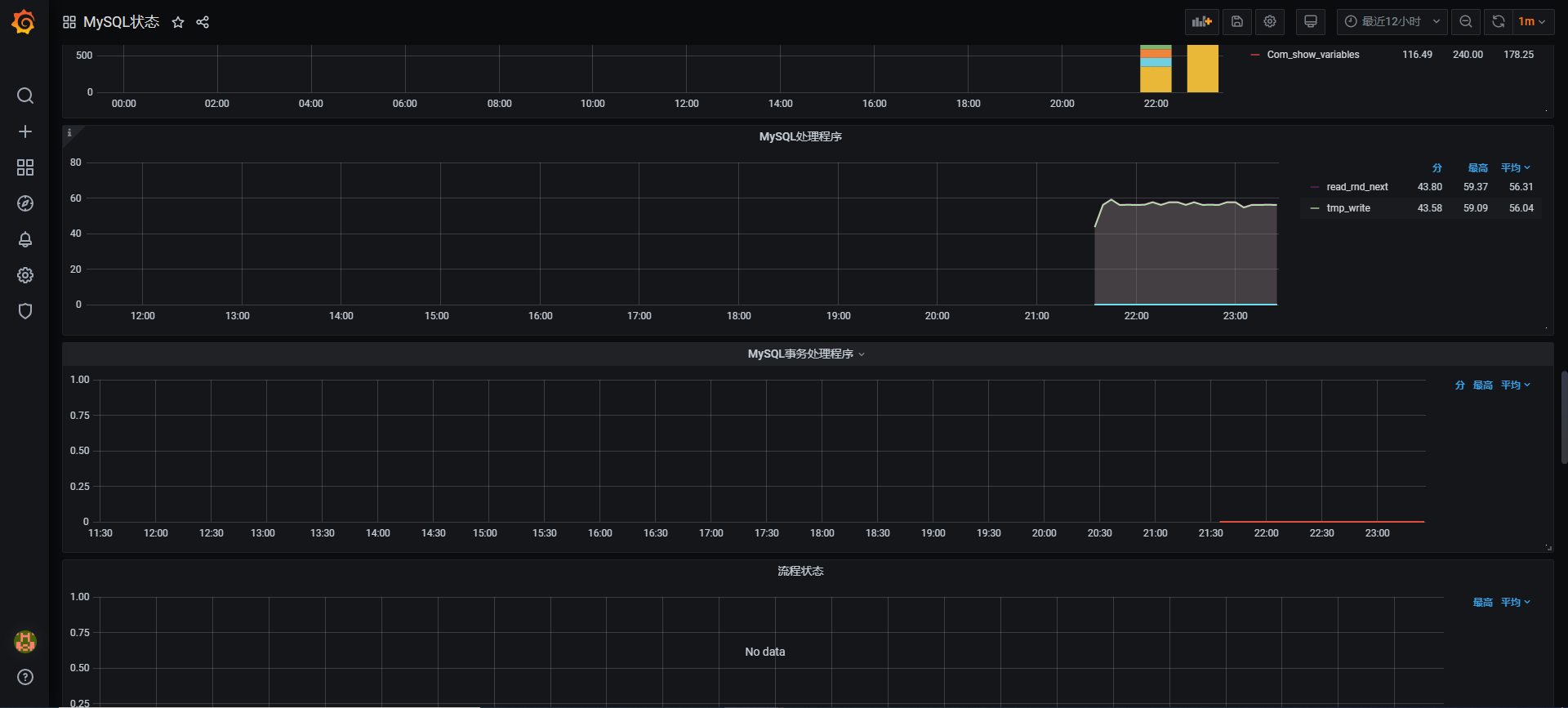This screenshot has width=1568, height=708.
Task: Click the Create plus icon in sidebar
Action: pyautogui.click(x=25, y=131)
